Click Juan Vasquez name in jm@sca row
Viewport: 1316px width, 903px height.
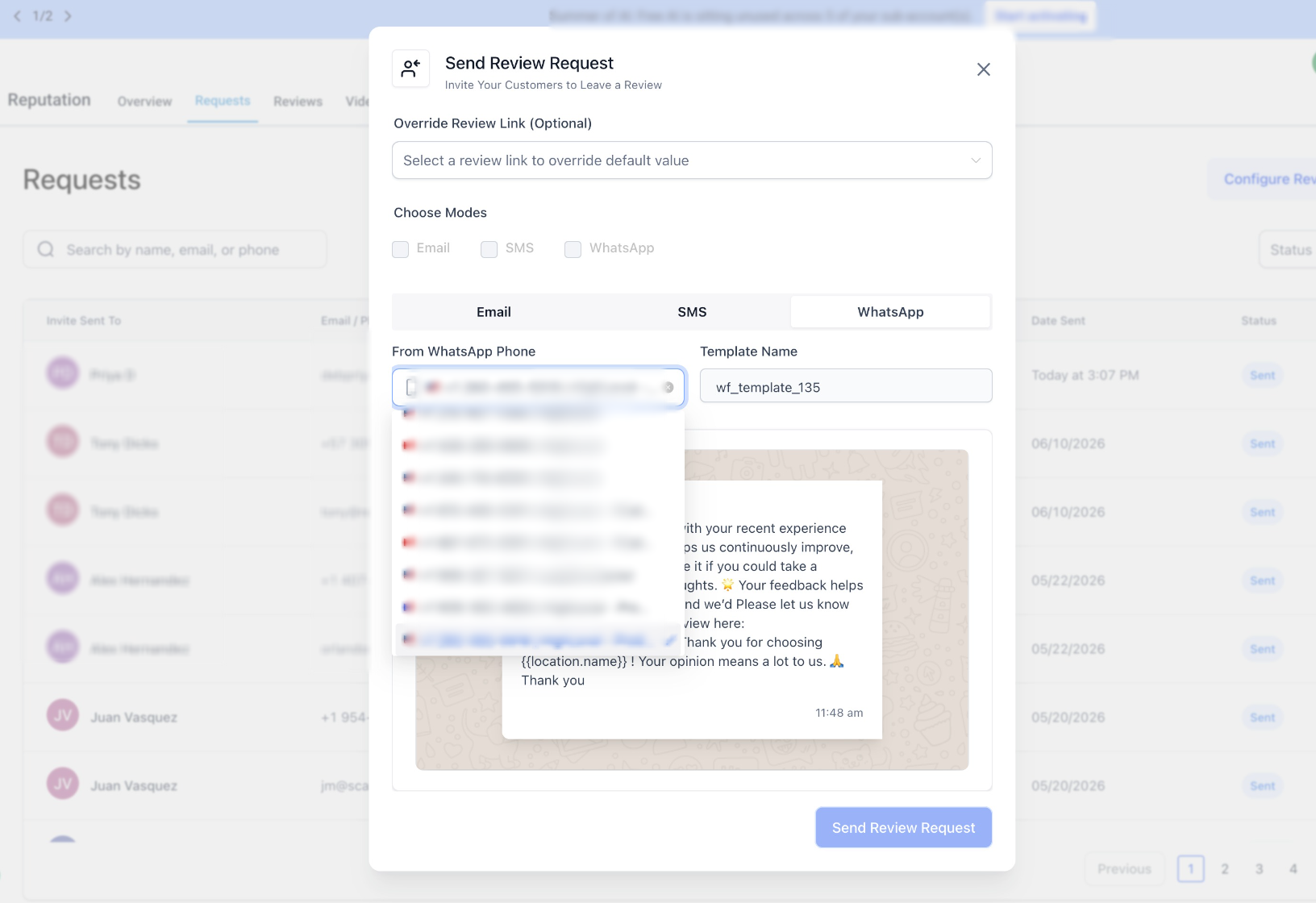coord(134,786)
